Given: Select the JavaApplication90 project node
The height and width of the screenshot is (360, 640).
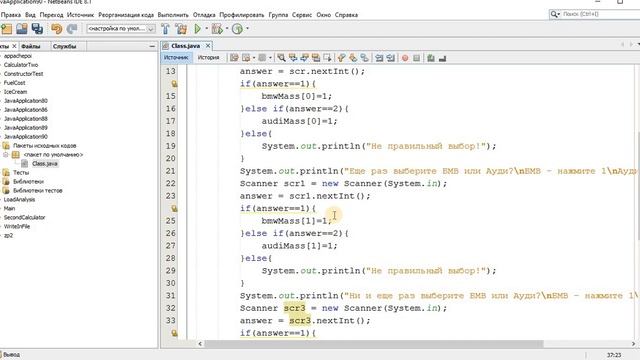Looking at the screenshot, I should [x=25, y=137].
